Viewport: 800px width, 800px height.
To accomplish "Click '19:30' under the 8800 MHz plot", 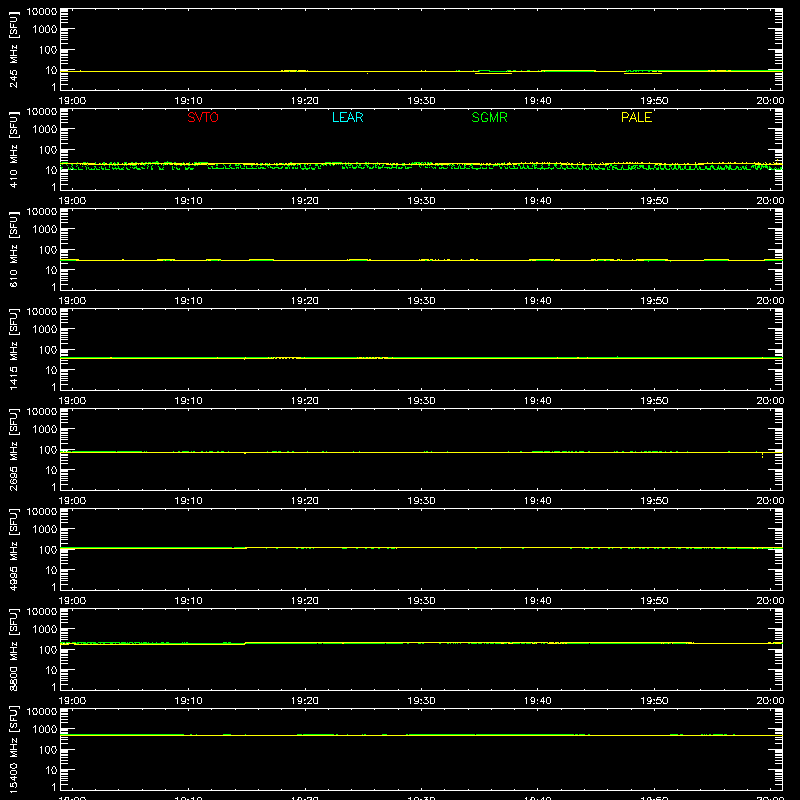I will coord(421,701).
